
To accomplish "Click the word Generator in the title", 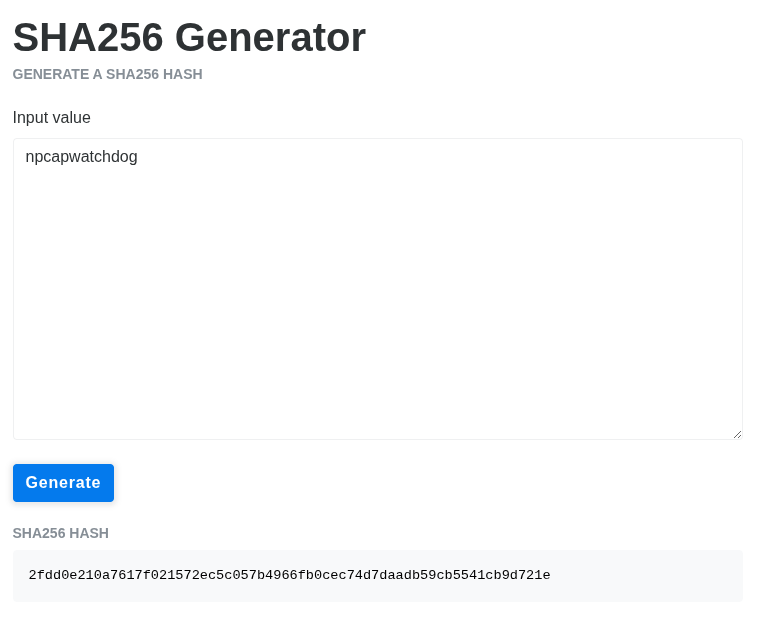I will click(x=270, y=38).
